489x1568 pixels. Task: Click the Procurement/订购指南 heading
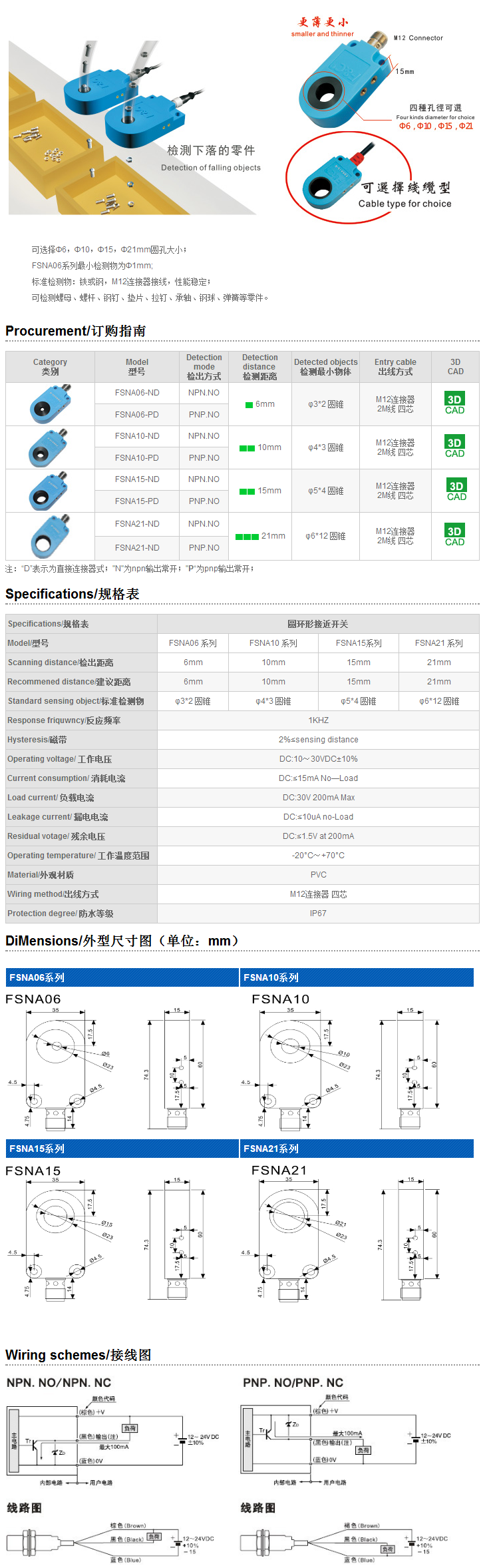pos(75,331)
